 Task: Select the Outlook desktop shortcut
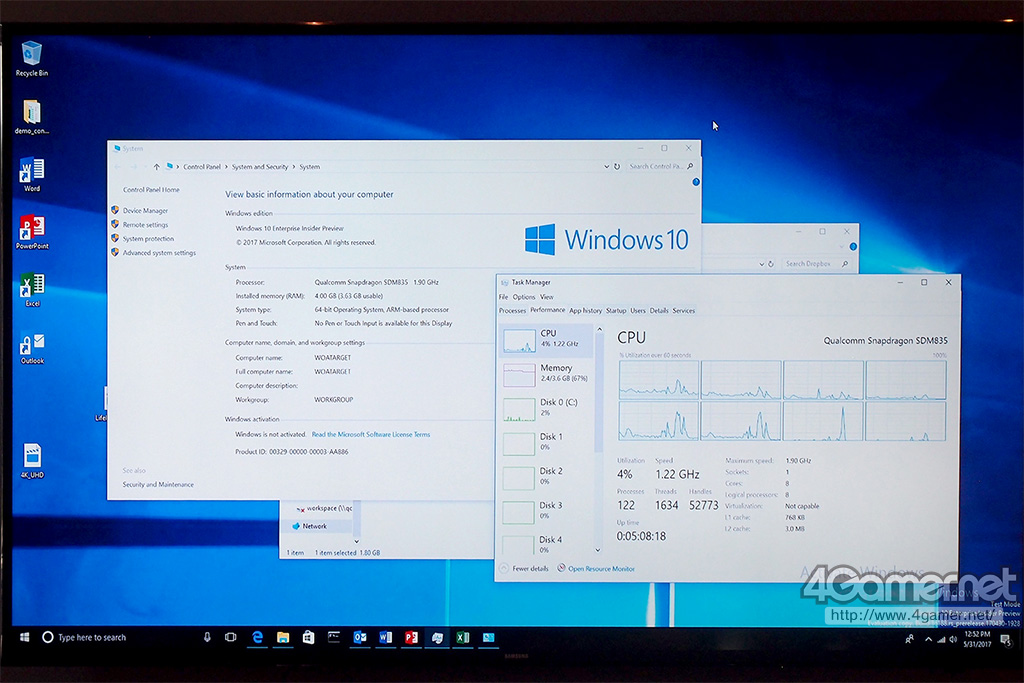point(31,347)
